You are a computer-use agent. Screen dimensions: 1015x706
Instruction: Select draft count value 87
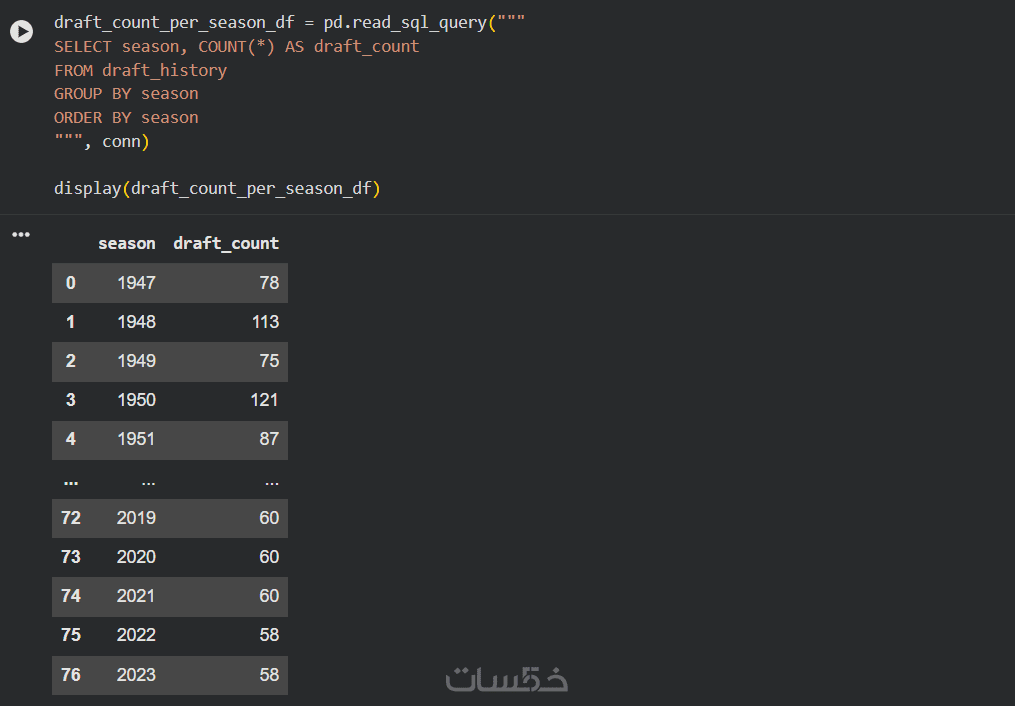tap(269, 439)
